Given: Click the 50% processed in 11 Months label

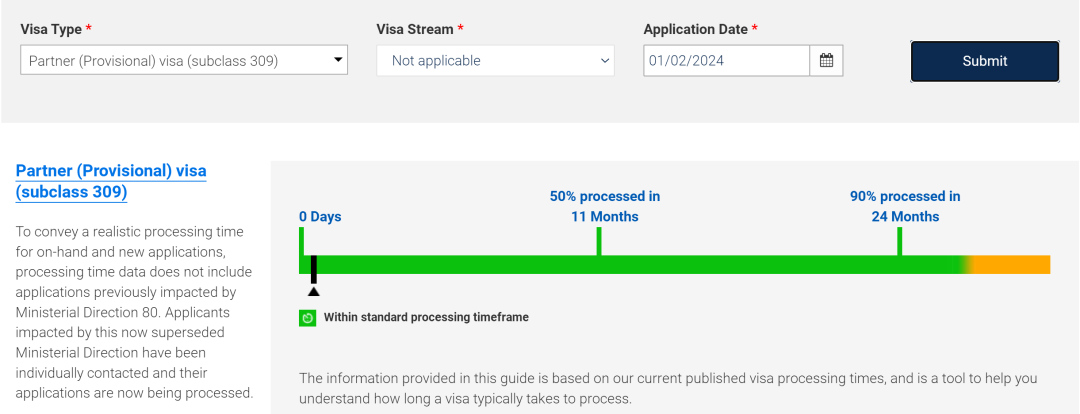Looking at the screenshot, I should click(605, 206).
